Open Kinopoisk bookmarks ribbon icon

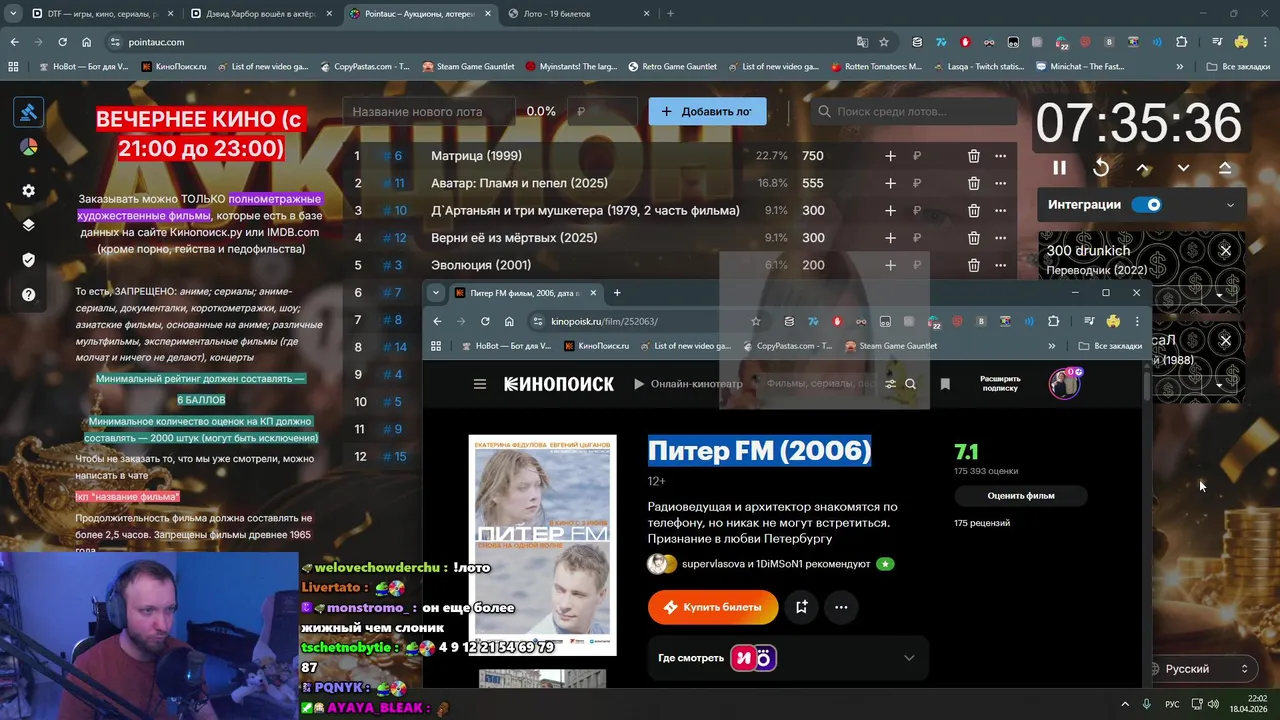point(945,384)
